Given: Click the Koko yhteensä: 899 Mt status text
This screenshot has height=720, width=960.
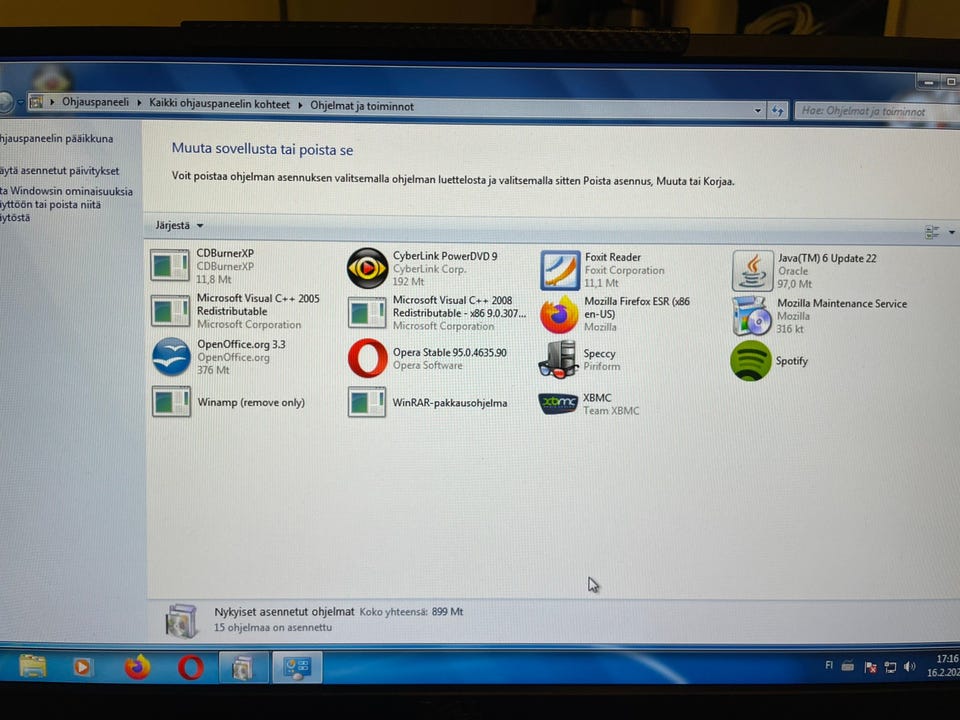Looking at the screenshot, I should [411, 612].
